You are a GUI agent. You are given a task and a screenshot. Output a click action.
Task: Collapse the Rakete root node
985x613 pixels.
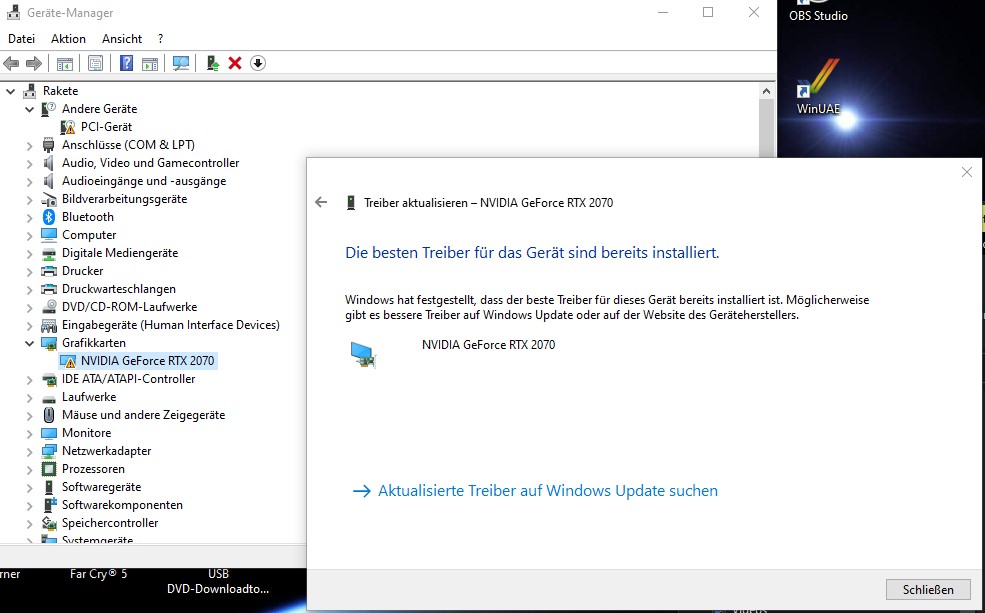pos(10,91)
